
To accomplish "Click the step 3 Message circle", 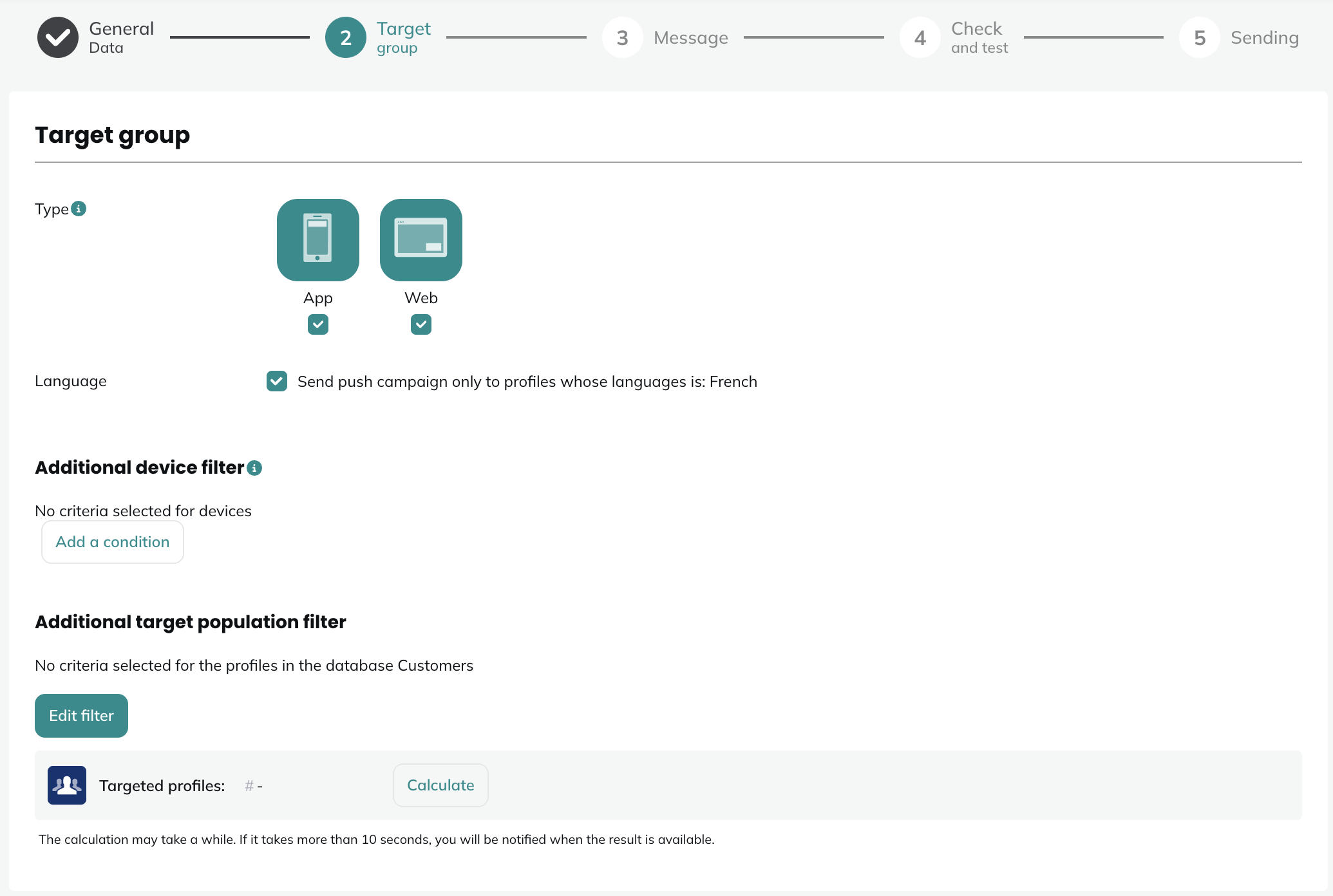I will pyautogui.click(x=622, y=37).
